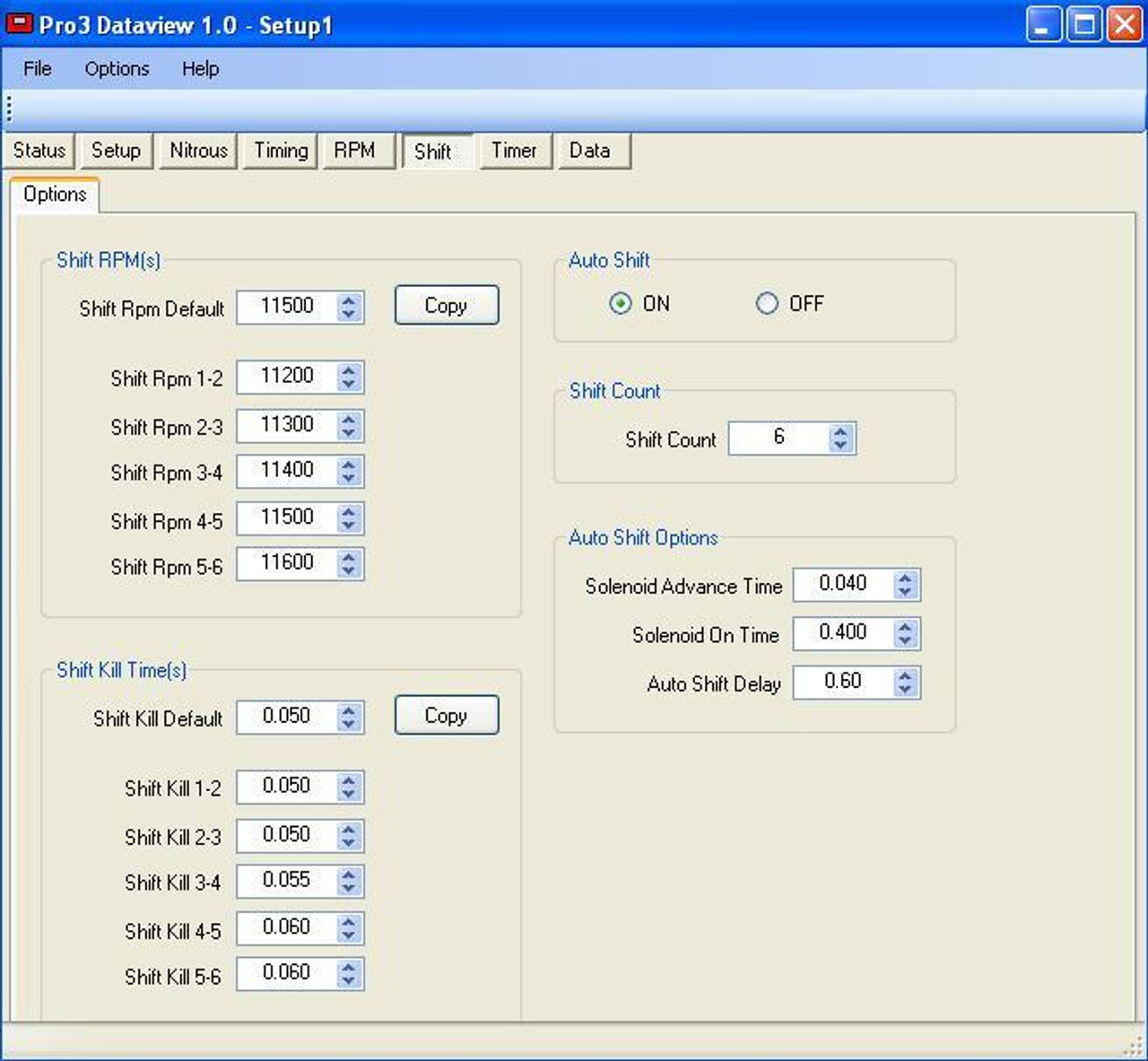Turn Auto Shift OFF

click(x=768, y=304)
